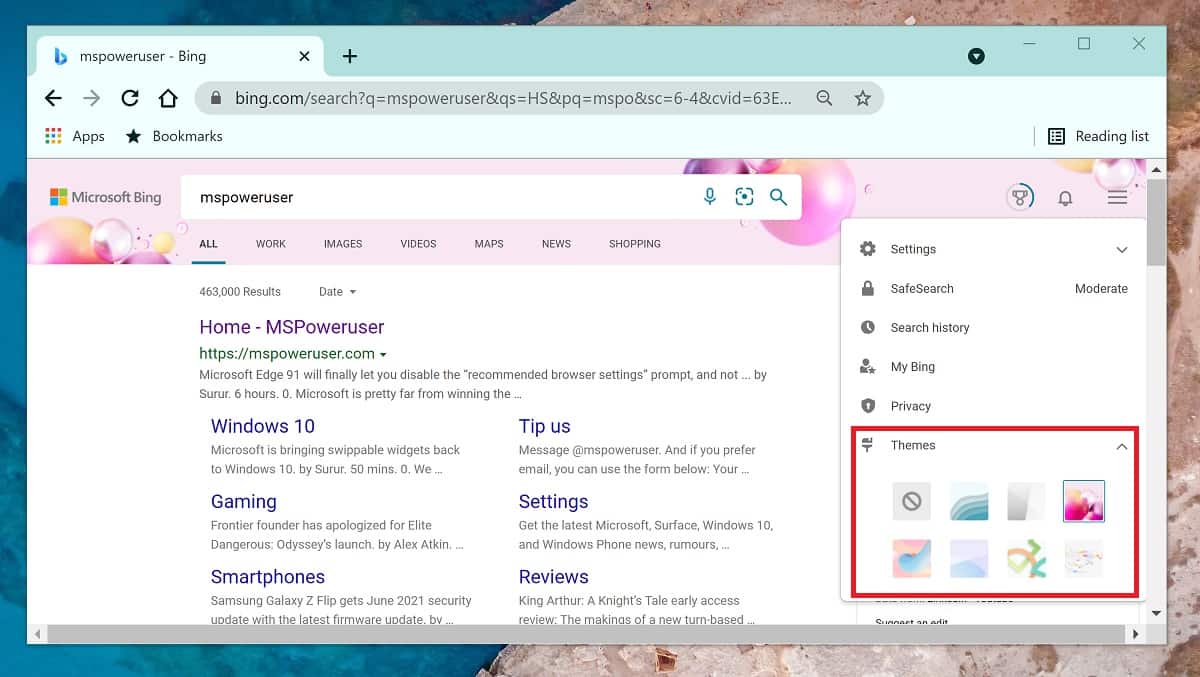Select the pink balloons theme
Image resolution: width=1200 pixels, height=677 pixels.
pyautogui.click(x=1084, y=501)
